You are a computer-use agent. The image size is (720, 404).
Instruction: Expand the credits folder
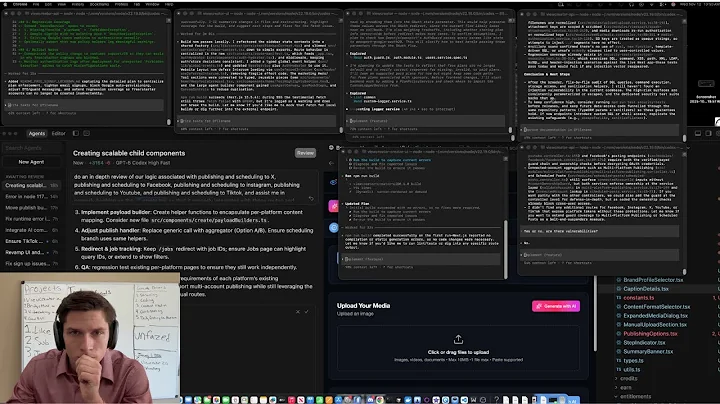point(628,378)
